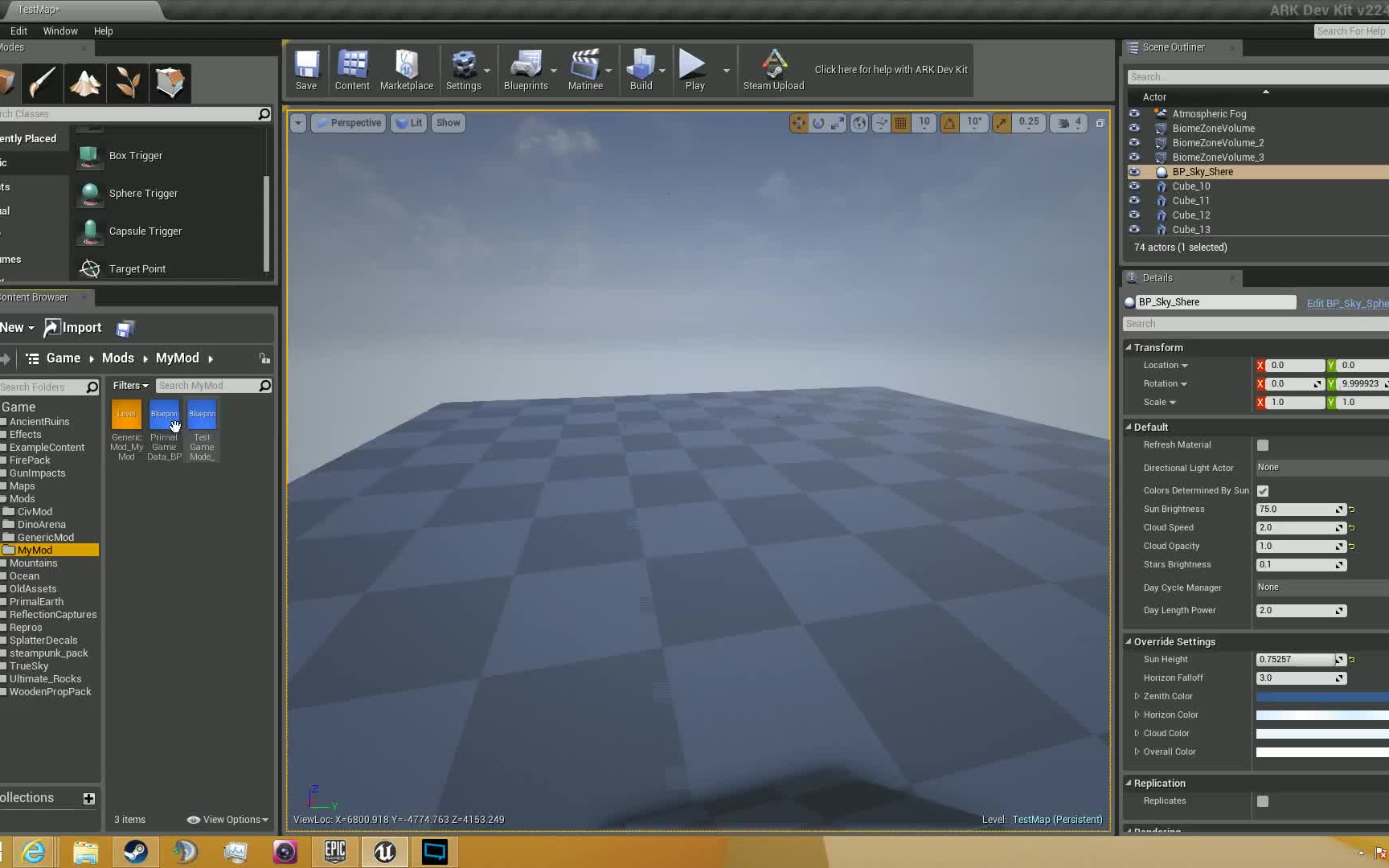Click the Perspective view button
This screenshot has height=868, width=1389.
coord(348,123)
